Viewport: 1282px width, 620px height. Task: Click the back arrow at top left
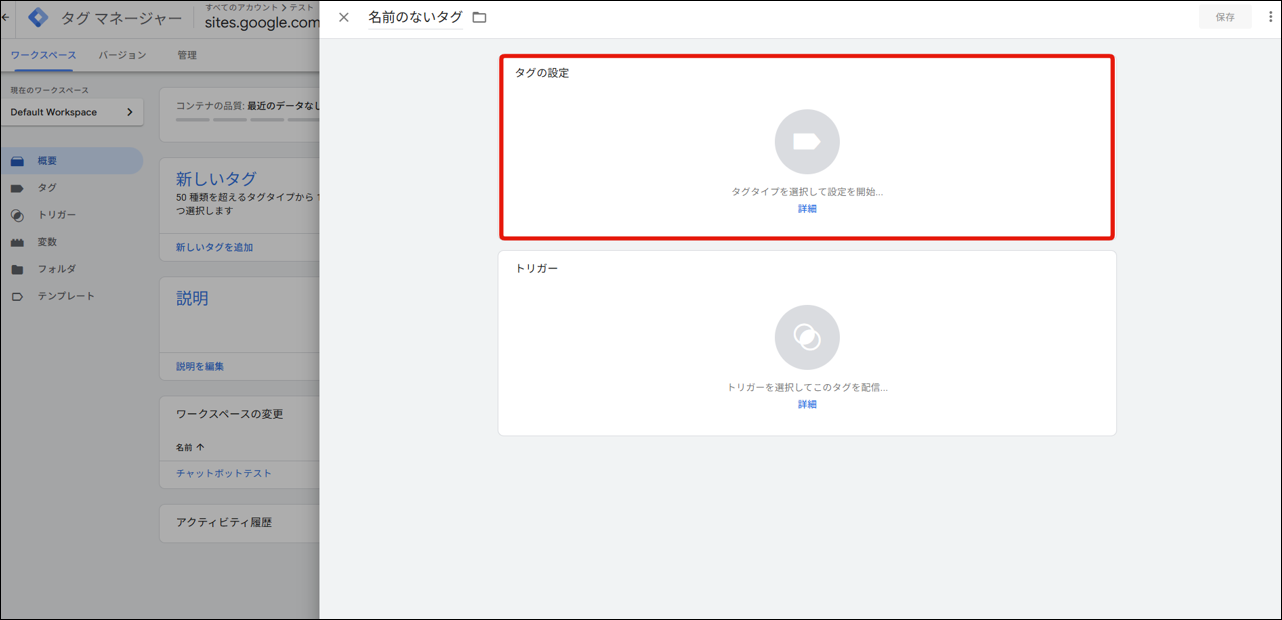6,18
